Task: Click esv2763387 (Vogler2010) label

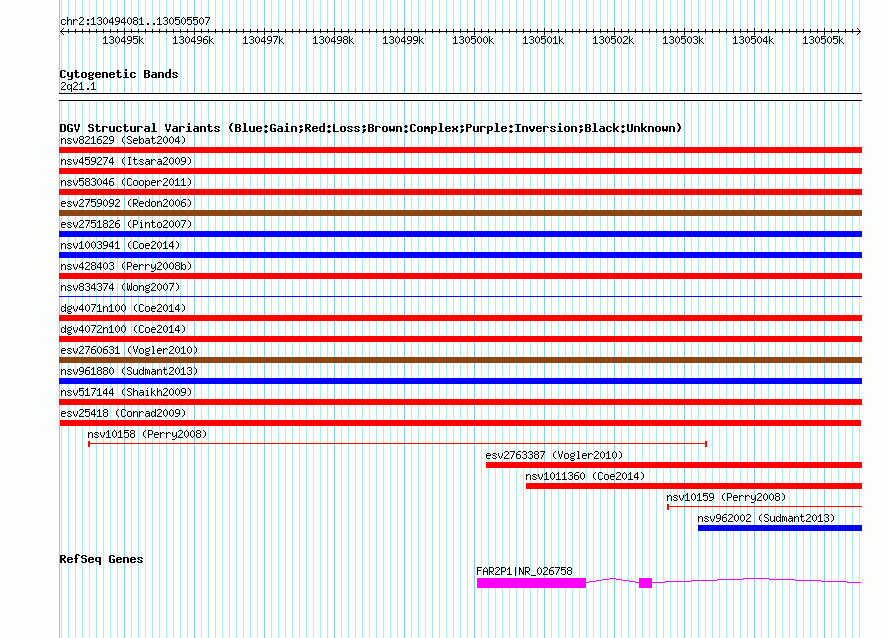Action: pos(554,455)
